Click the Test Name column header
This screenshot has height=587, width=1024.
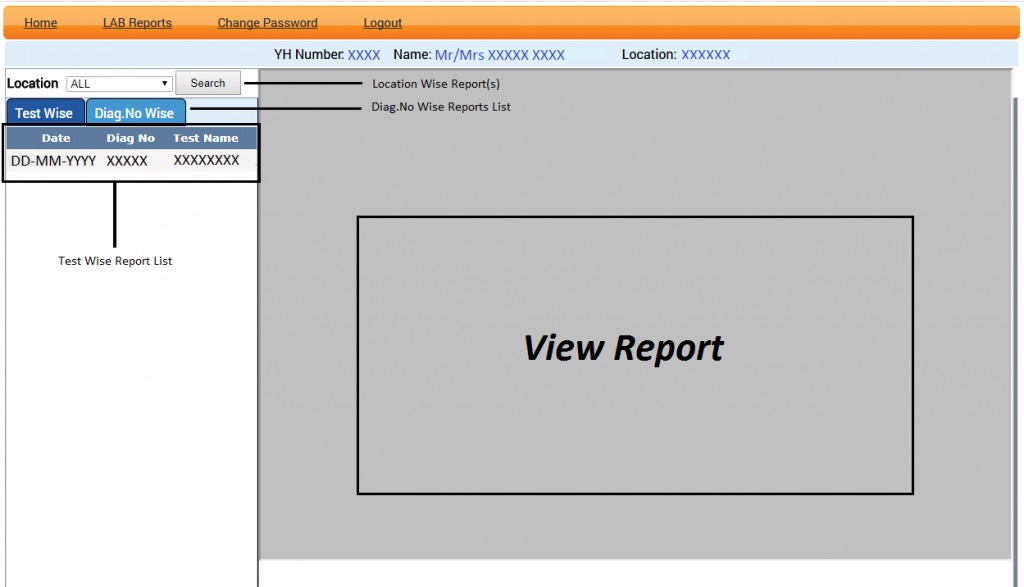pyautogui.click(x=206, y=139)
